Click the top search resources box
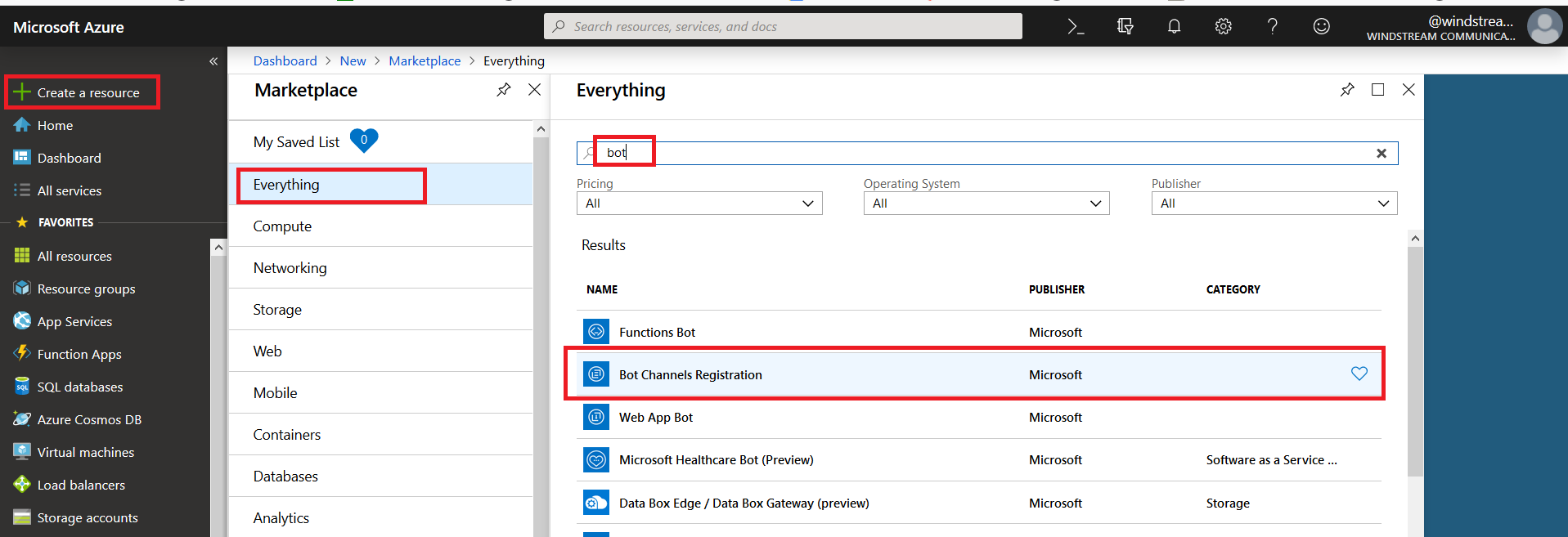Image resolution: width=1568 pixels, height=537 pixels. point(783,26)
